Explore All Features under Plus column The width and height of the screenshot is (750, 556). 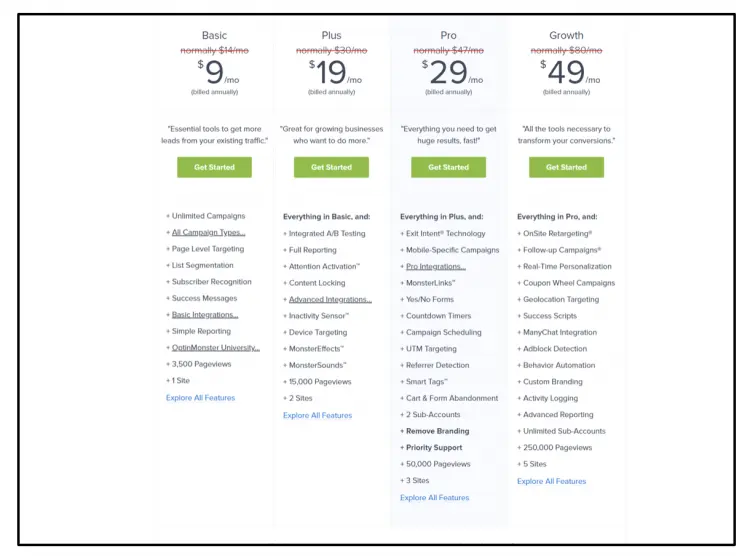coord(318,415)
